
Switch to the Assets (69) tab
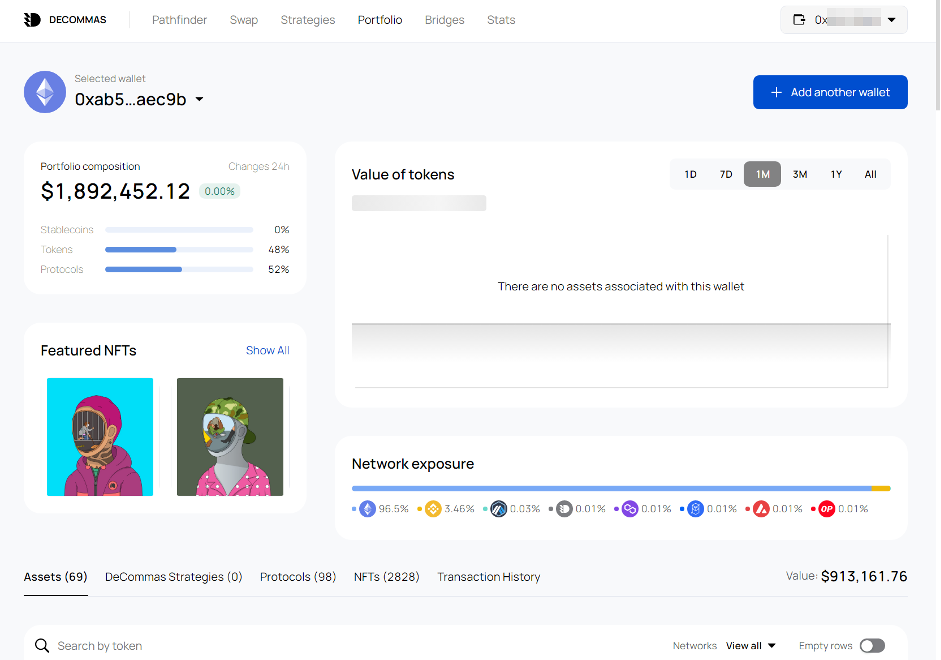tap(56, 577)
